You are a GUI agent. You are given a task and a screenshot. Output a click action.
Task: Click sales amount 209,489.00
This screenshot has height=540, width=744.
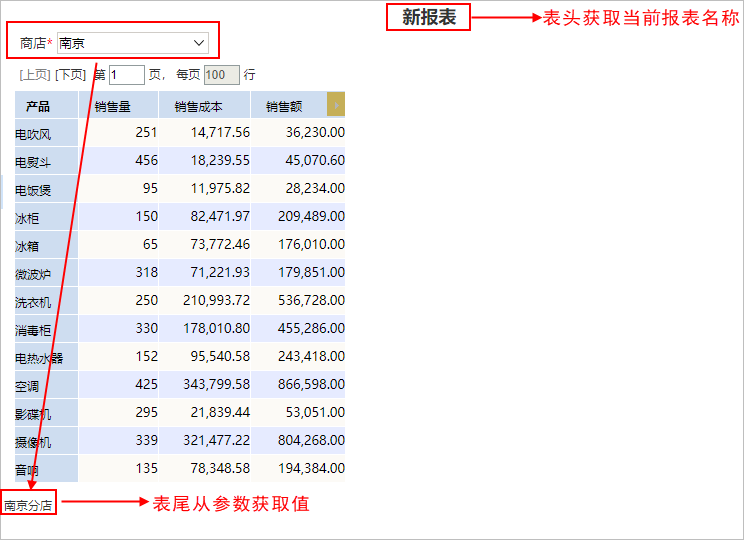[311, 216]
